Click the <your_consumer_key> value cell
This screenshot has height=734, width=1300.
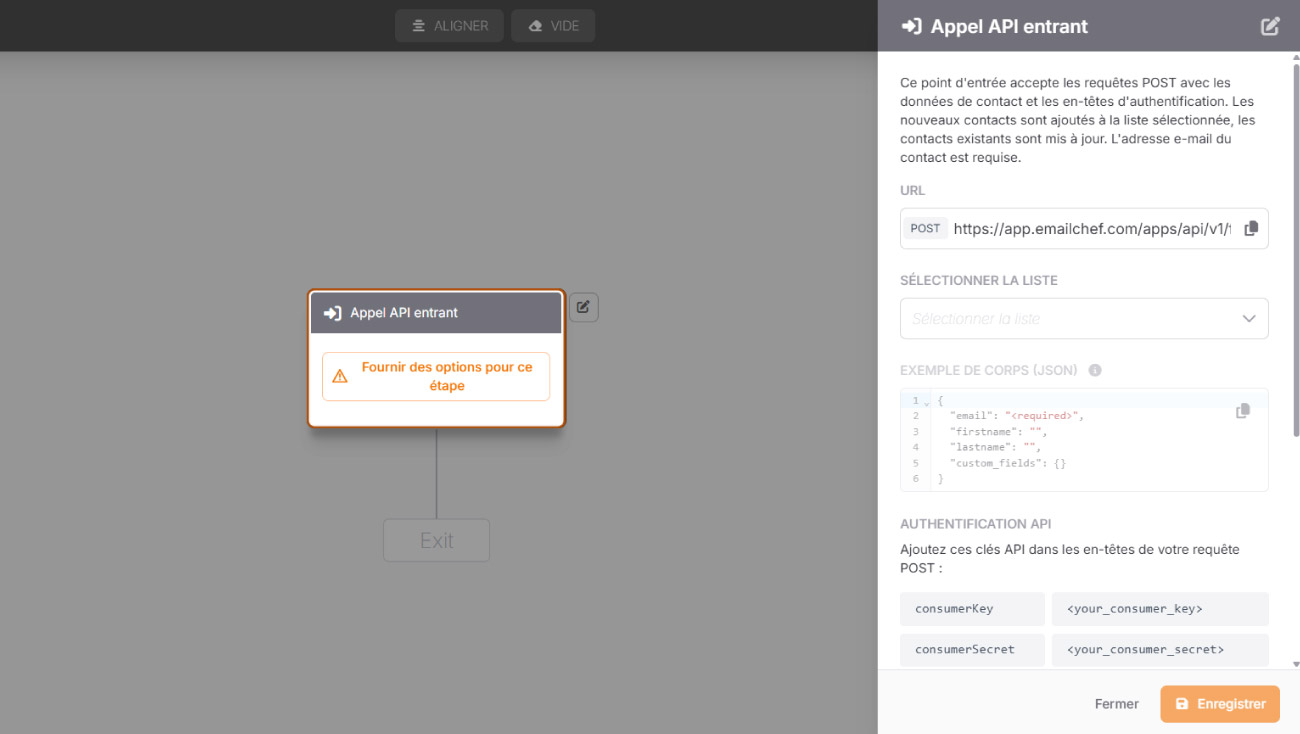(1160, 609)
